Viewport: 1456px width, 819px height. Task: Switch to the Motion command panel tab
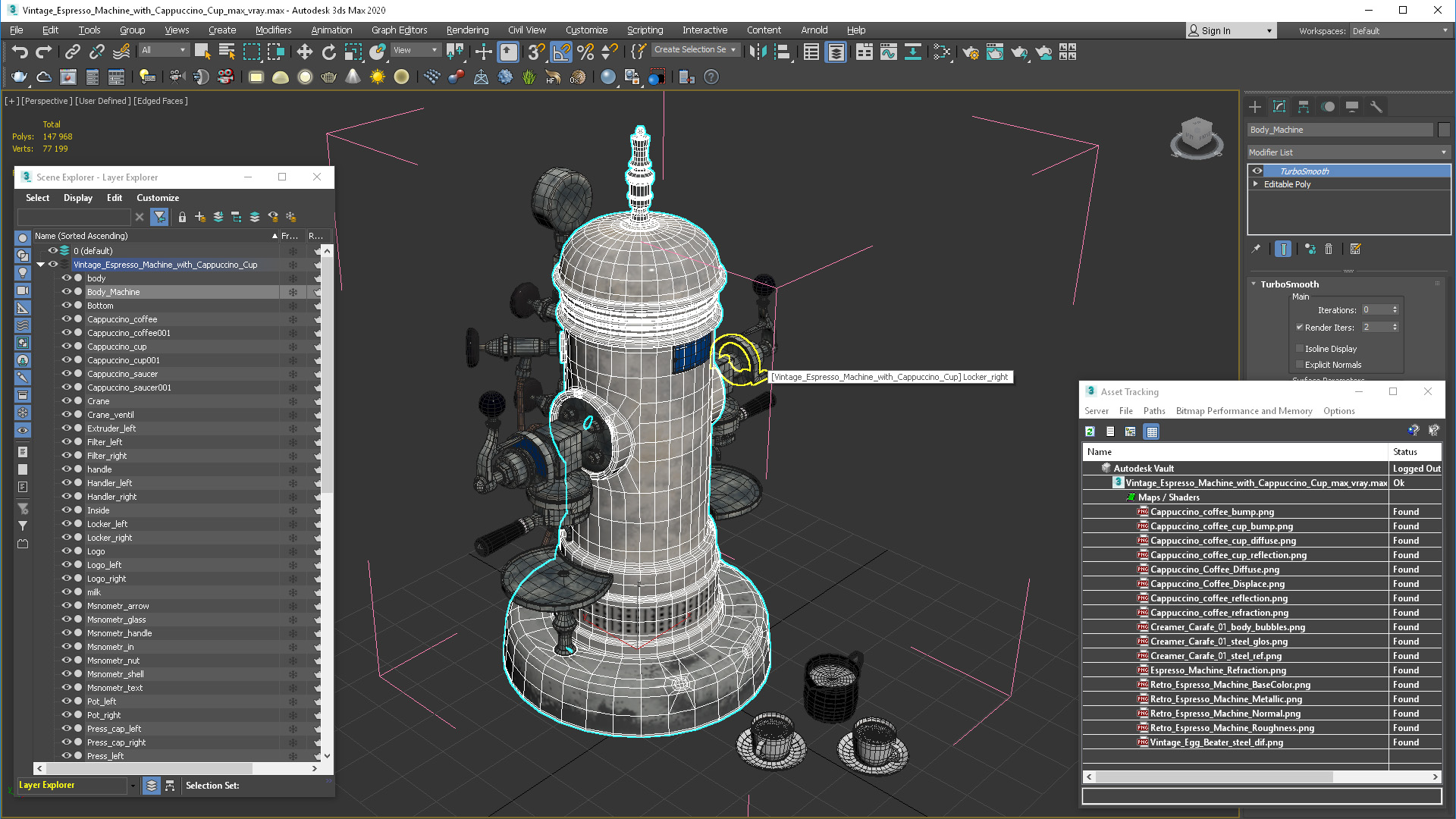click(x=1328, y=107)
